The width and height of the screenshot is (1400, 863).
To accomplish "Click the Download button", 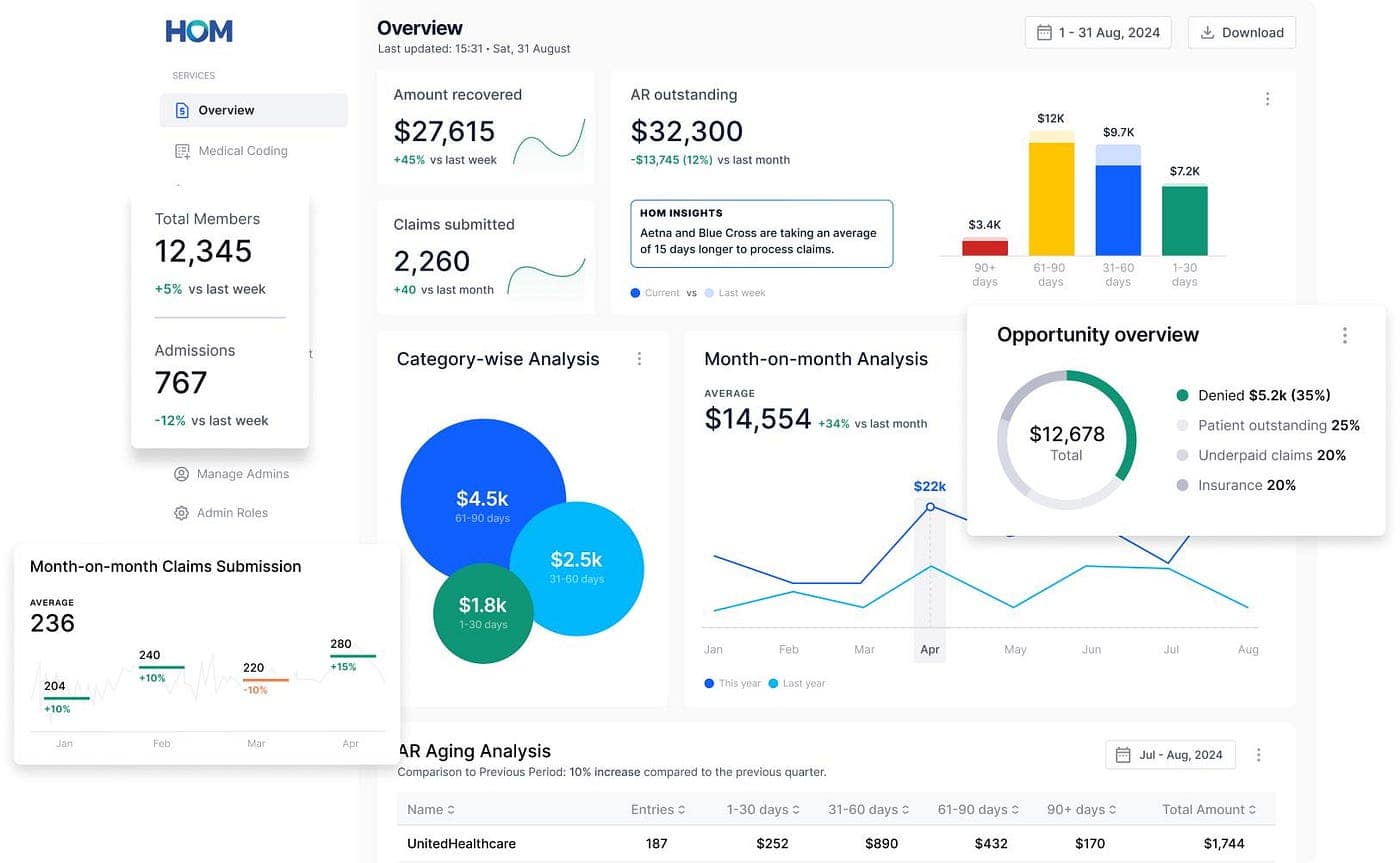I will click(x=1242, y=32).
